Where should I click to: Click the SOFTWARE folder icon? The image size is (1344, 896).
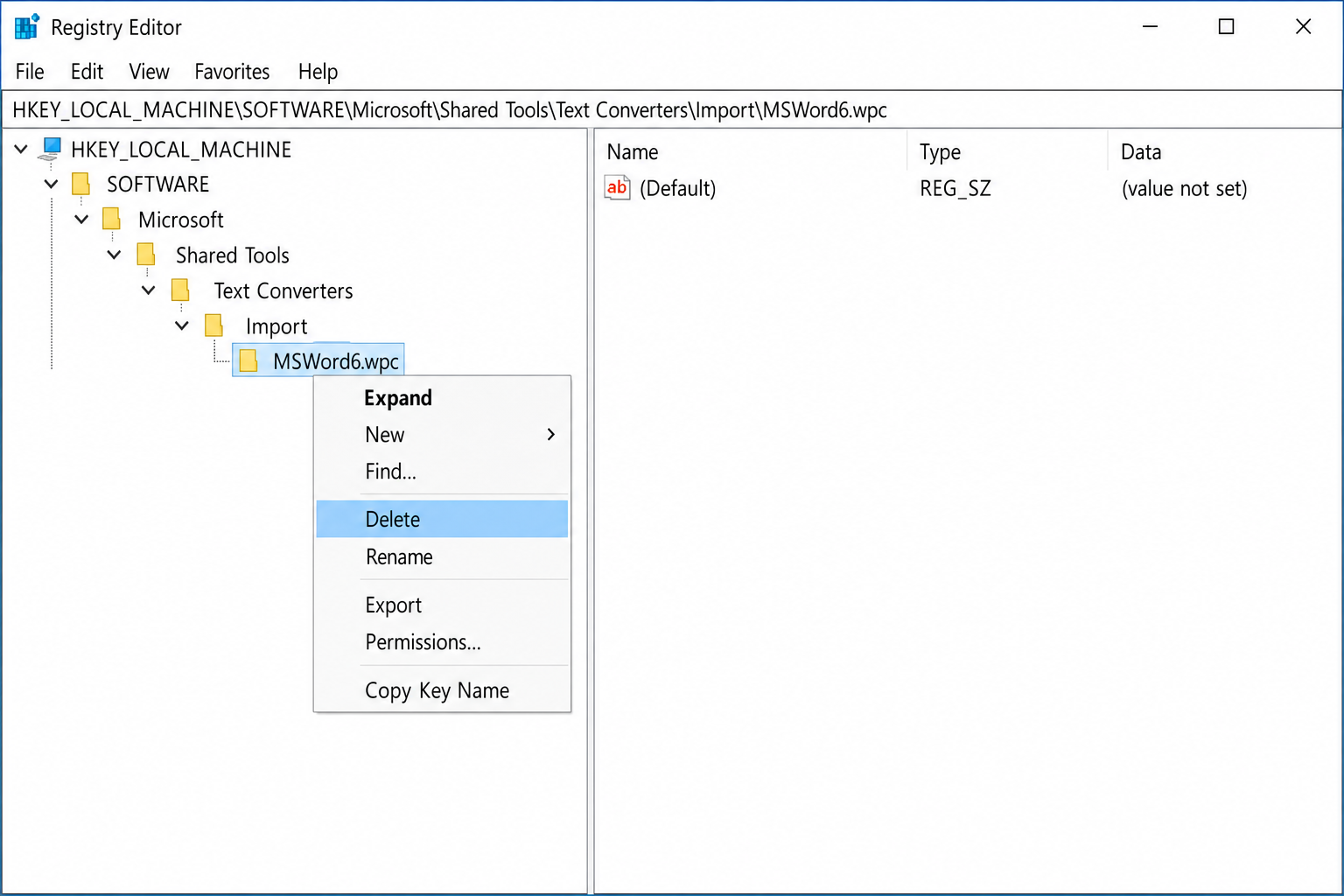81,184
